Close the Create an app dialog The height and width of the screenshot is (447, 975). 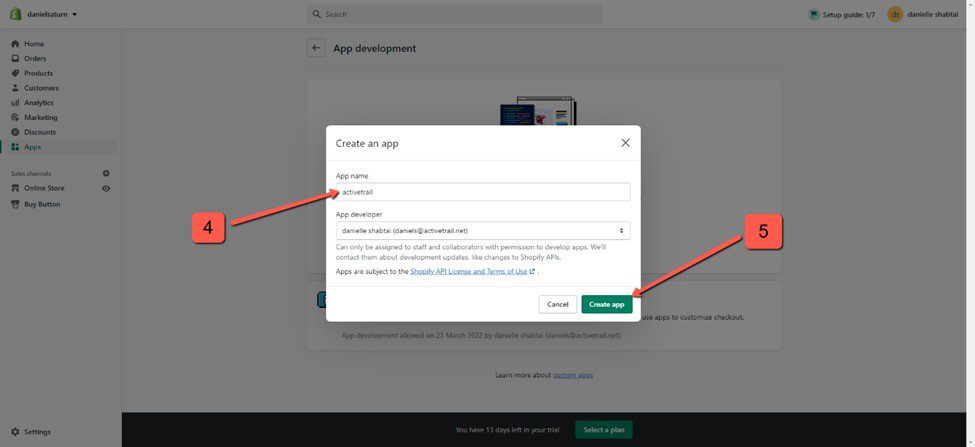625,143
